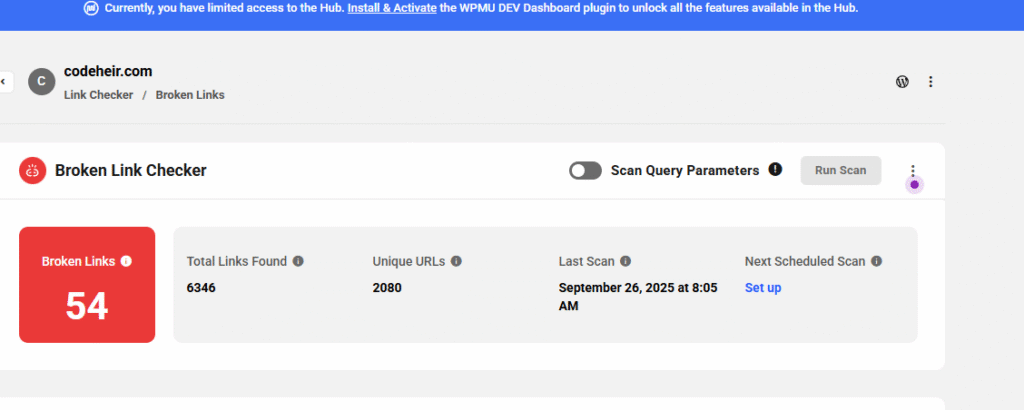The height and width of the screenshot is (410, 1024).
Task: Toggle Scan Query Parameters switch
Action: click(585, 170)
